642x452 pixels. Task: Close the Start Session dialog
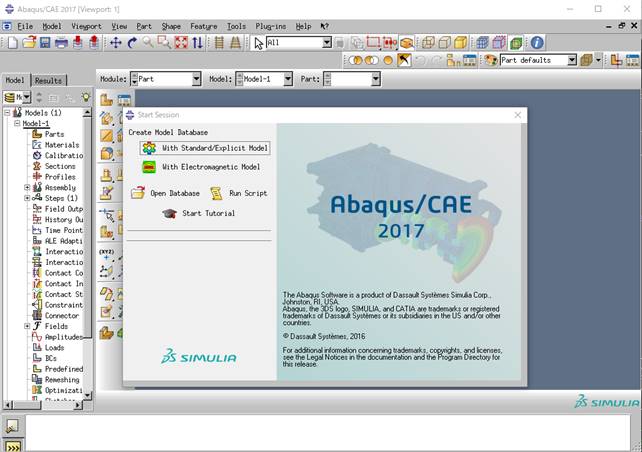(x=516, y=116)
